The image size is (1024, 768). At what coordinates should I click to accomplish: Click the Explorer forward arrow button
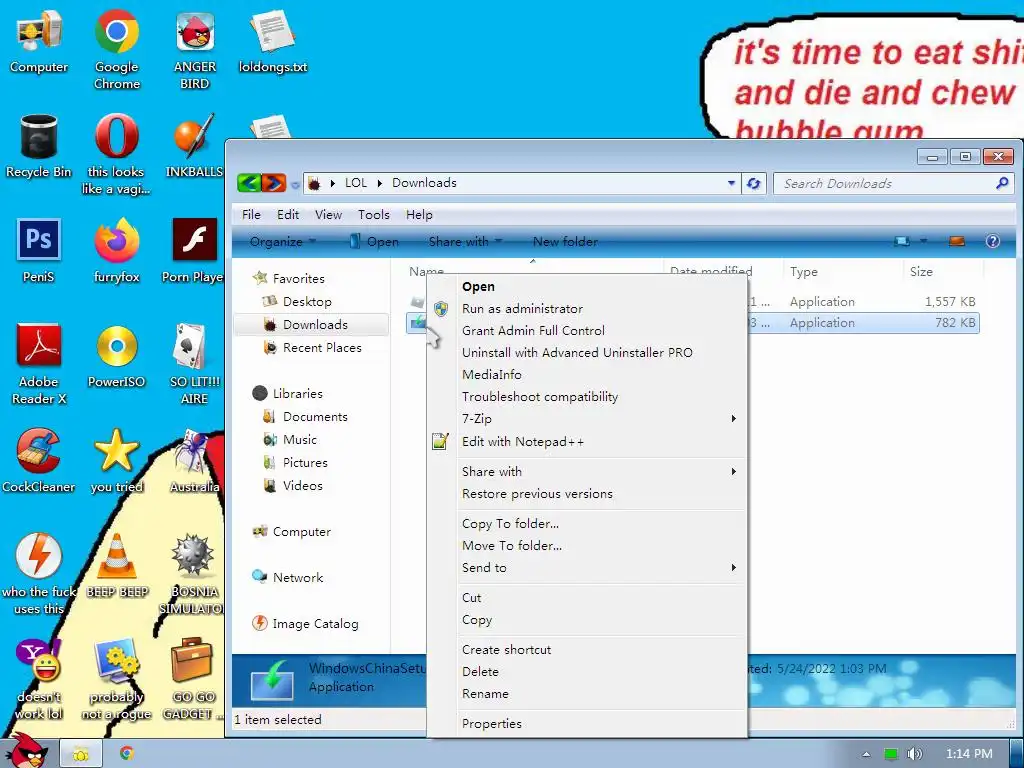click(274, 184)
